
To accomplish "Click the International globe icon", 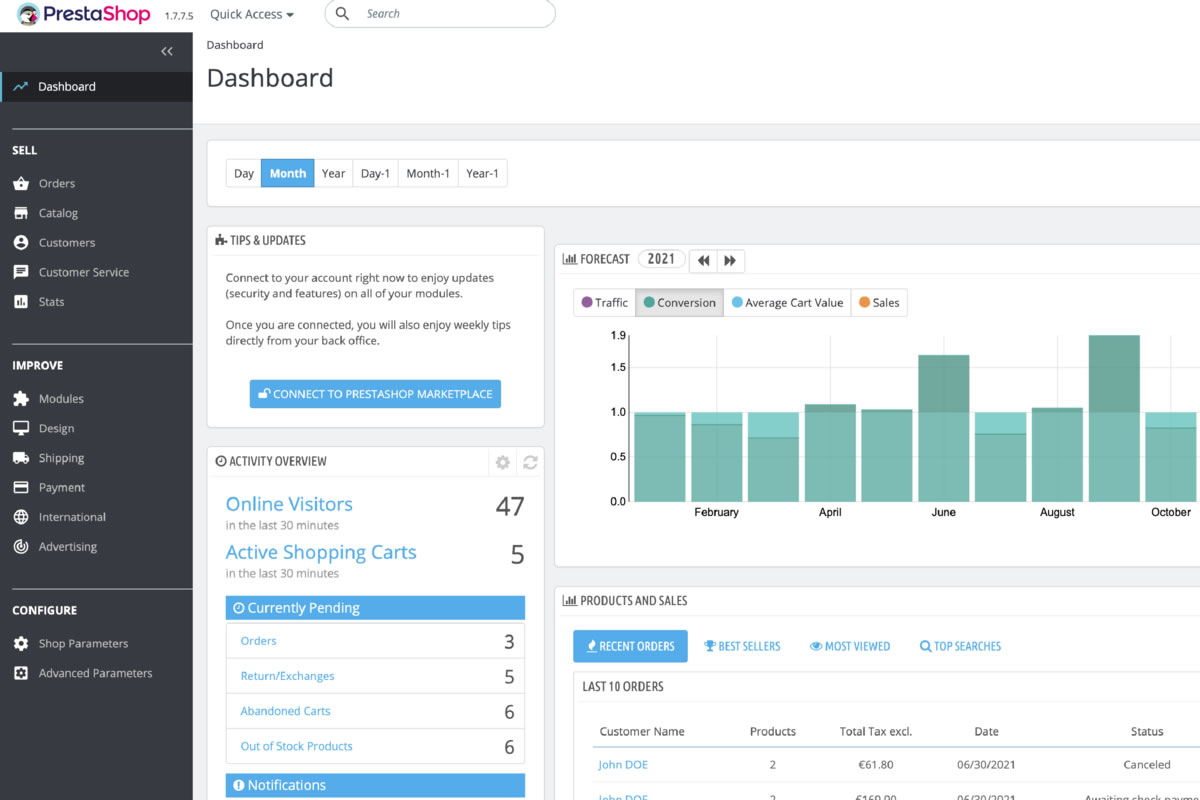I will point(20,517).
